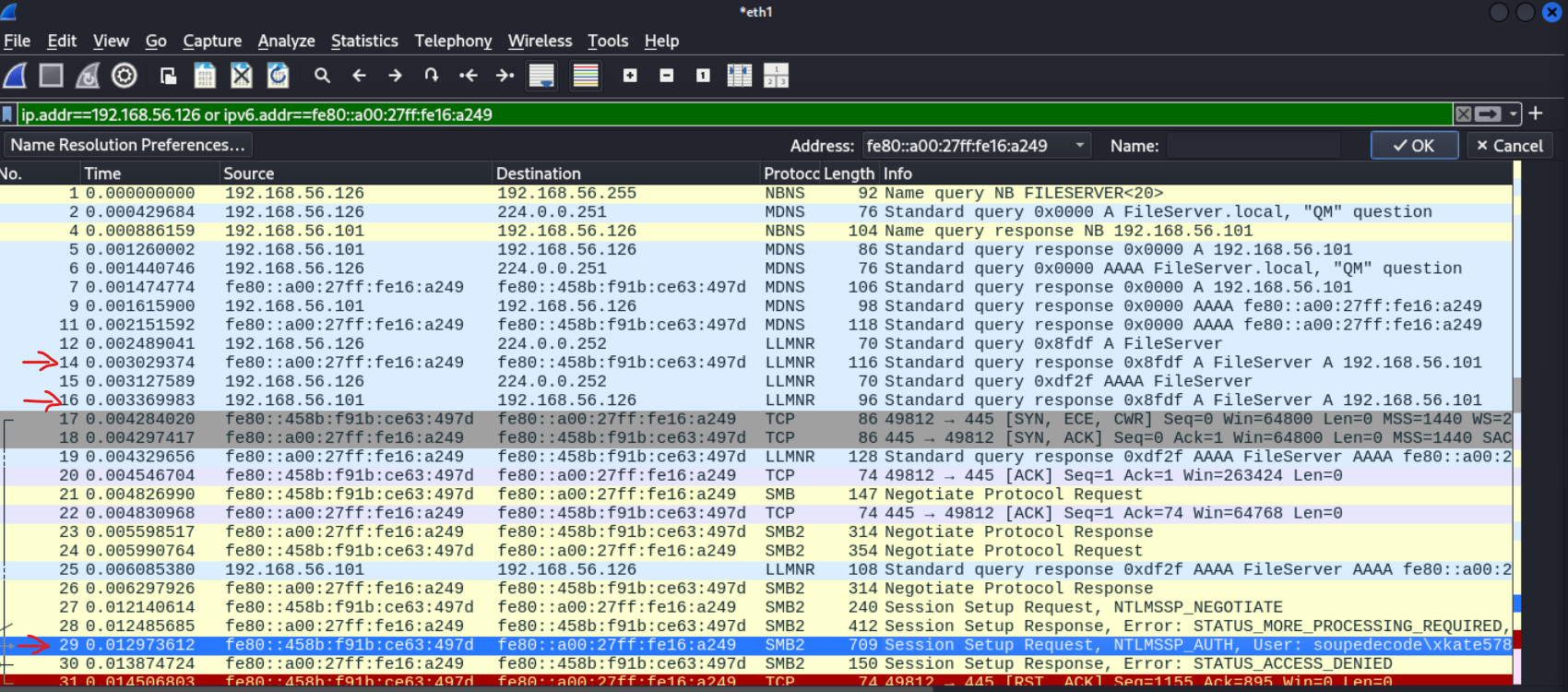Click Name Resolution Preferences button

[x=128, y=145]
